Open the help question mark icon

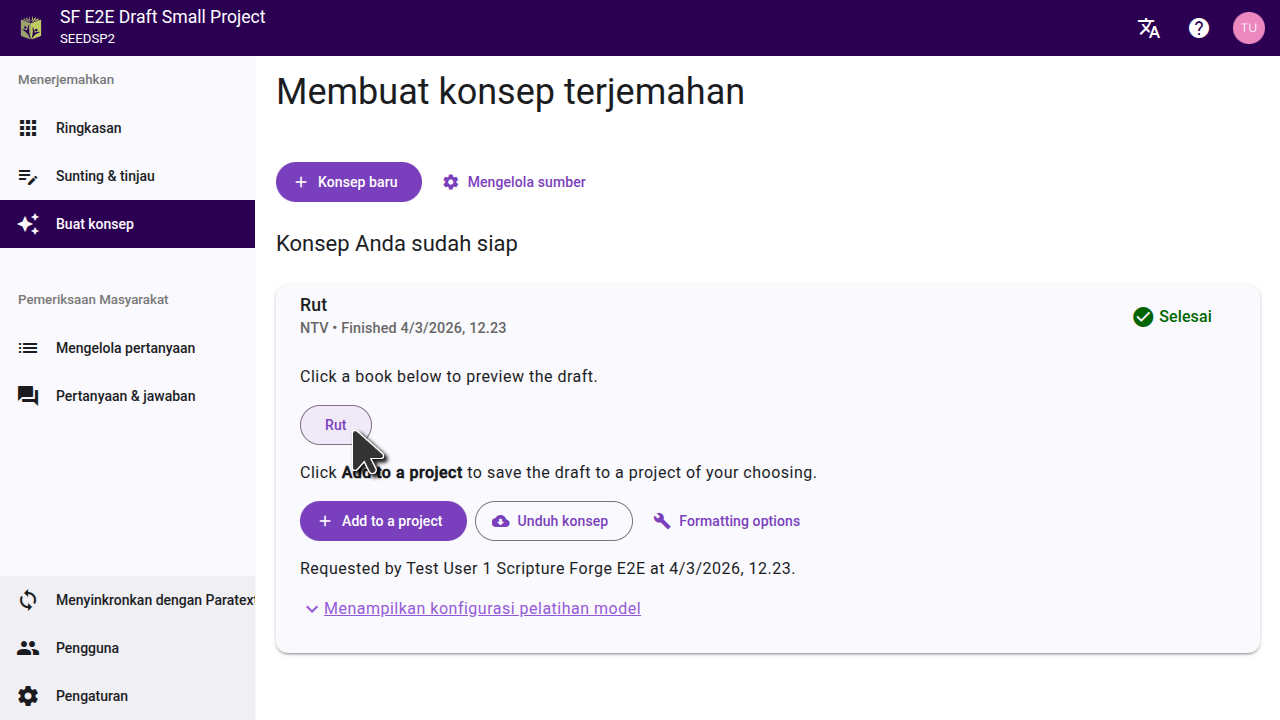click(1199, 28)
